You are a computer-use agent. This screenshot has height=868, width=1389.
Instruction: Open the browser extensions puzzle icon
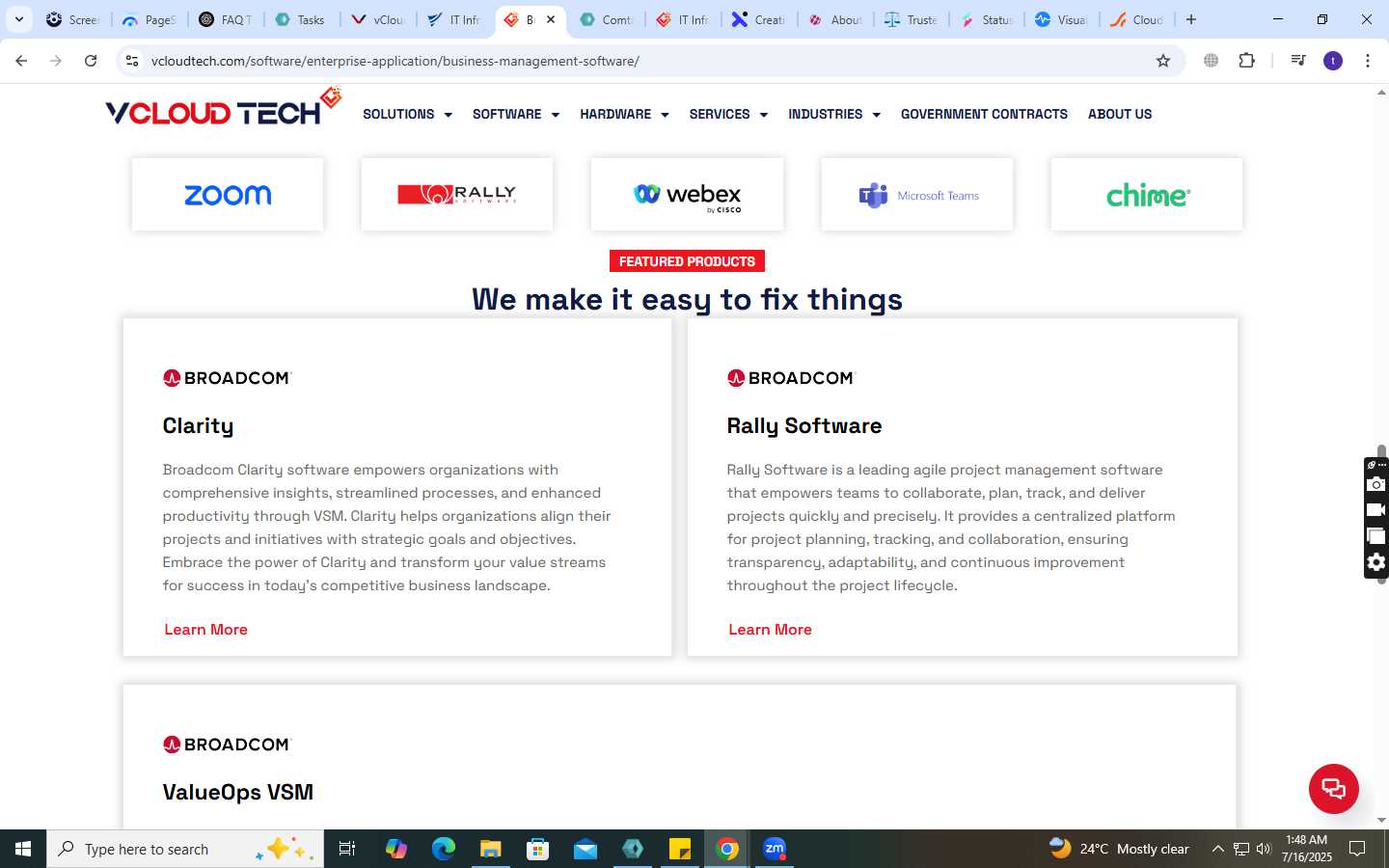(x=1246, y=61)
